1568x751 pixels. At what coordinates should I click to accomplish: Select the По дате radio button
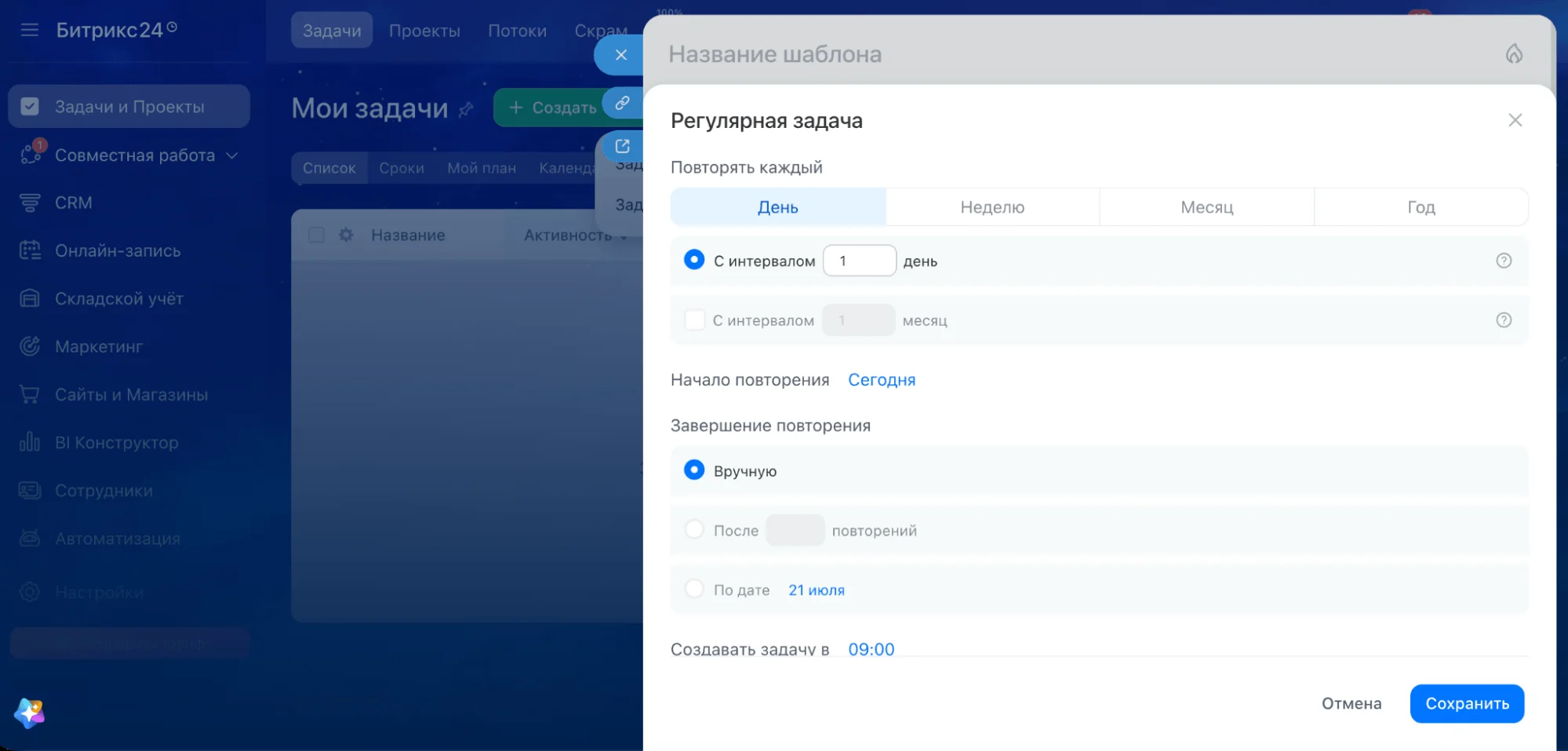coord(693,589)
